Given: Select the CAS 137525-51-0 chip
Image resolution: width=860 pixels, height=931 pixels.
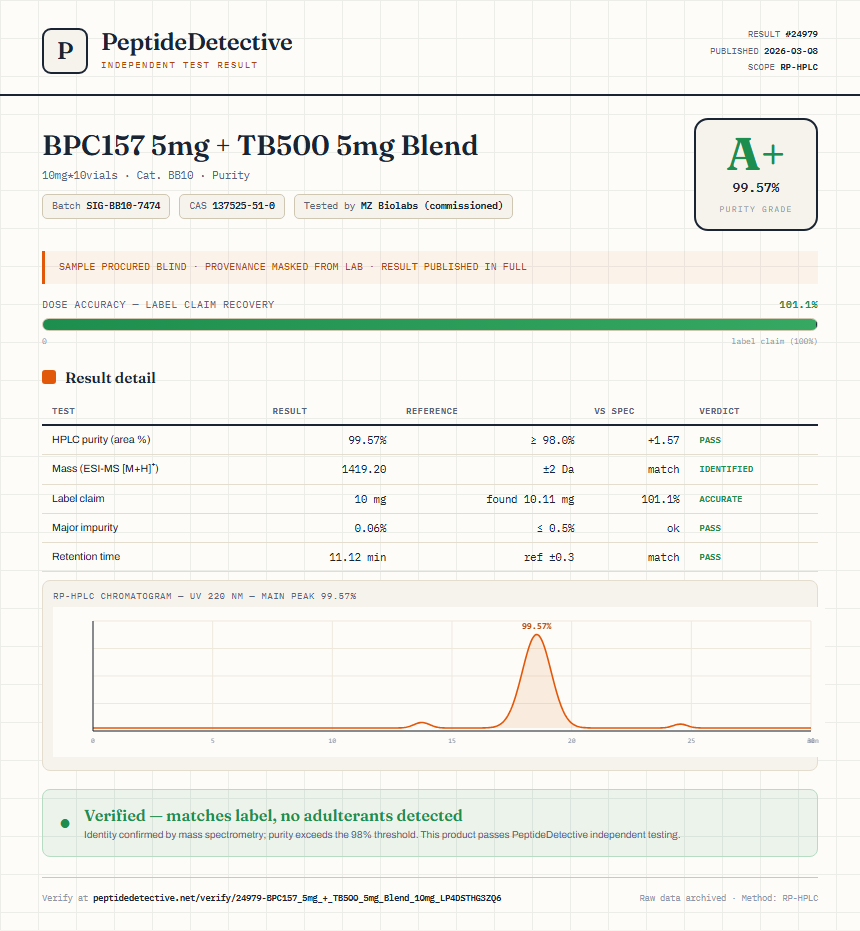Looking at the screenshot, I should tap(232, 206).
